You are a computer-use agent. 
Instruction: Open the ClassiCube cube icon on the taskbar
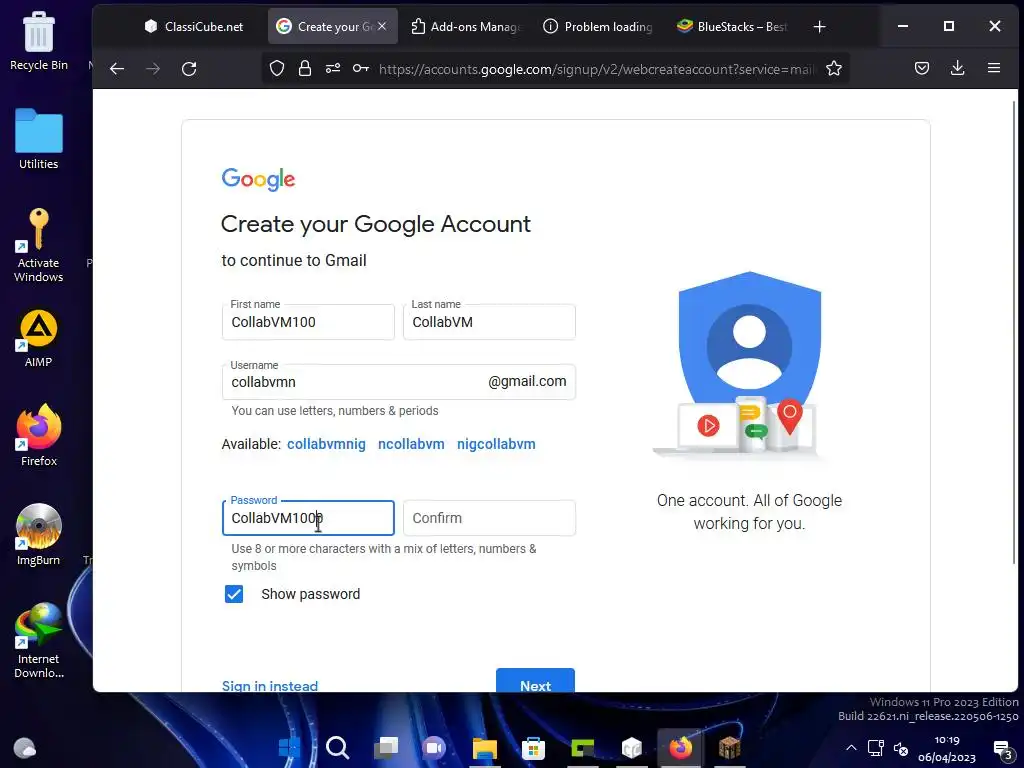[x=632, y=747]
